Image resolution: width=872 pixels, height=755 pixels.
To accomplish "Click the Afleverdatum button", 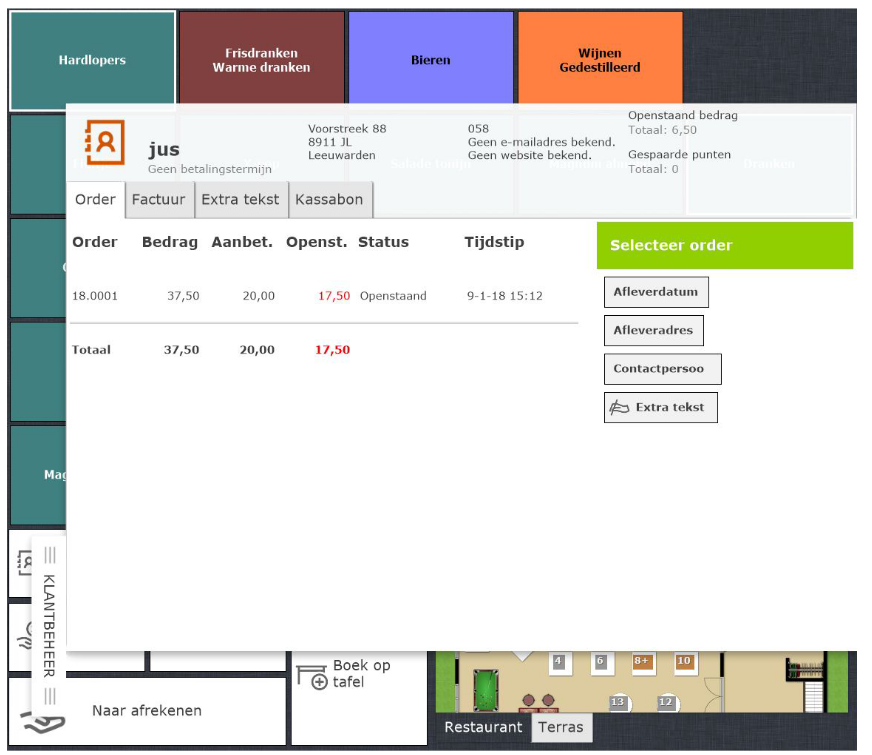I will point(656,292).
